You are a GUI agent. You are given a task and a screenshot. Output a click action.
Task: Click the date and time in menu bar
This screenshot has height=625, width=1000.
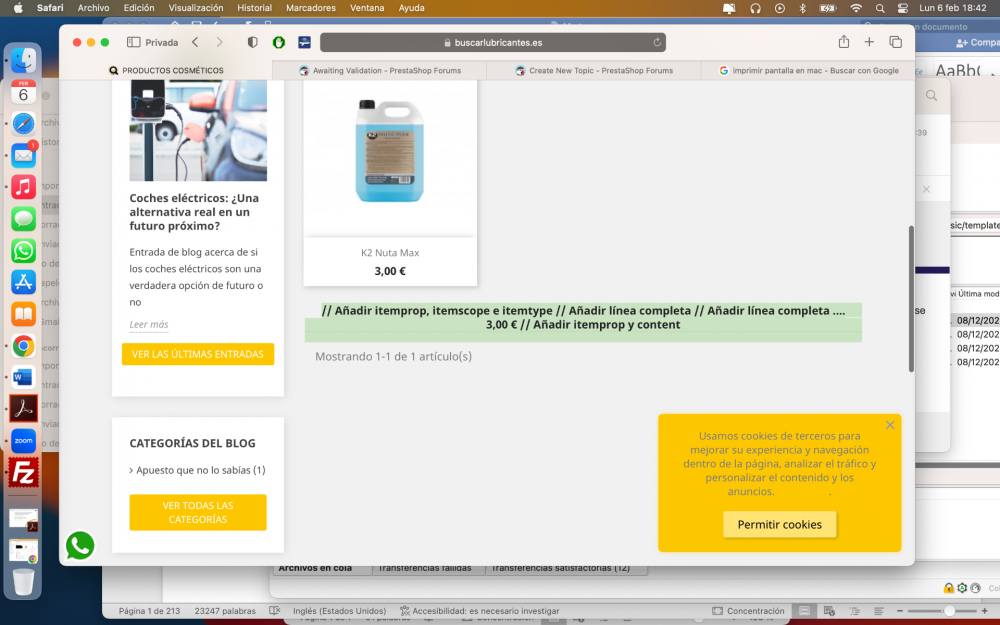click(952, 8)
